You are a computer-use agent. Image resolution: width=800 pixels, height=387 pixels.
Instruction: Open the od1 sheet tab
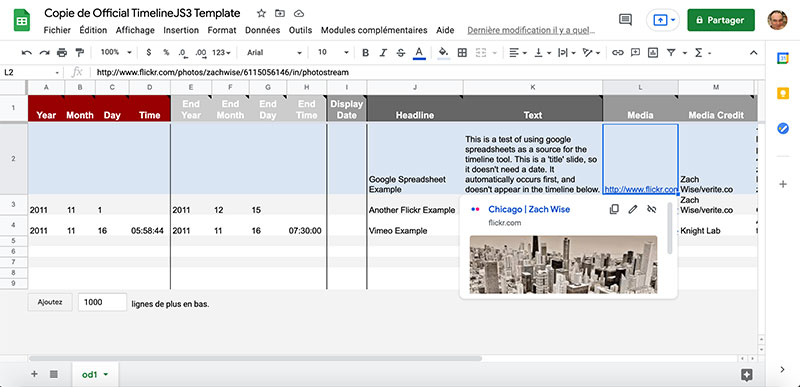[x=95, y=375]
